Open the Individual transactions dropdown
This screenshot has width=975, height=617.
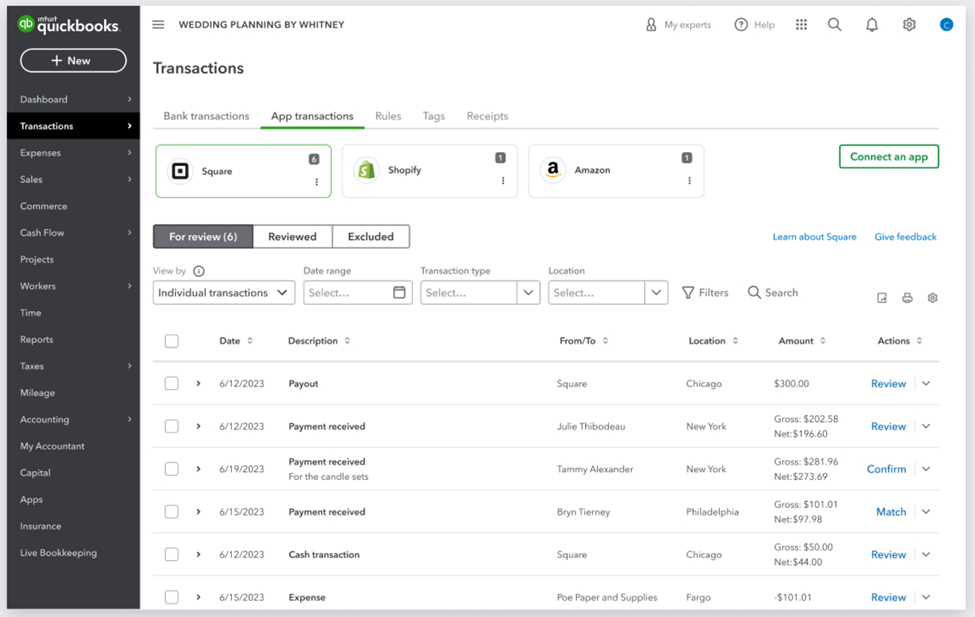pyautogui.click(x=224, y=293)
